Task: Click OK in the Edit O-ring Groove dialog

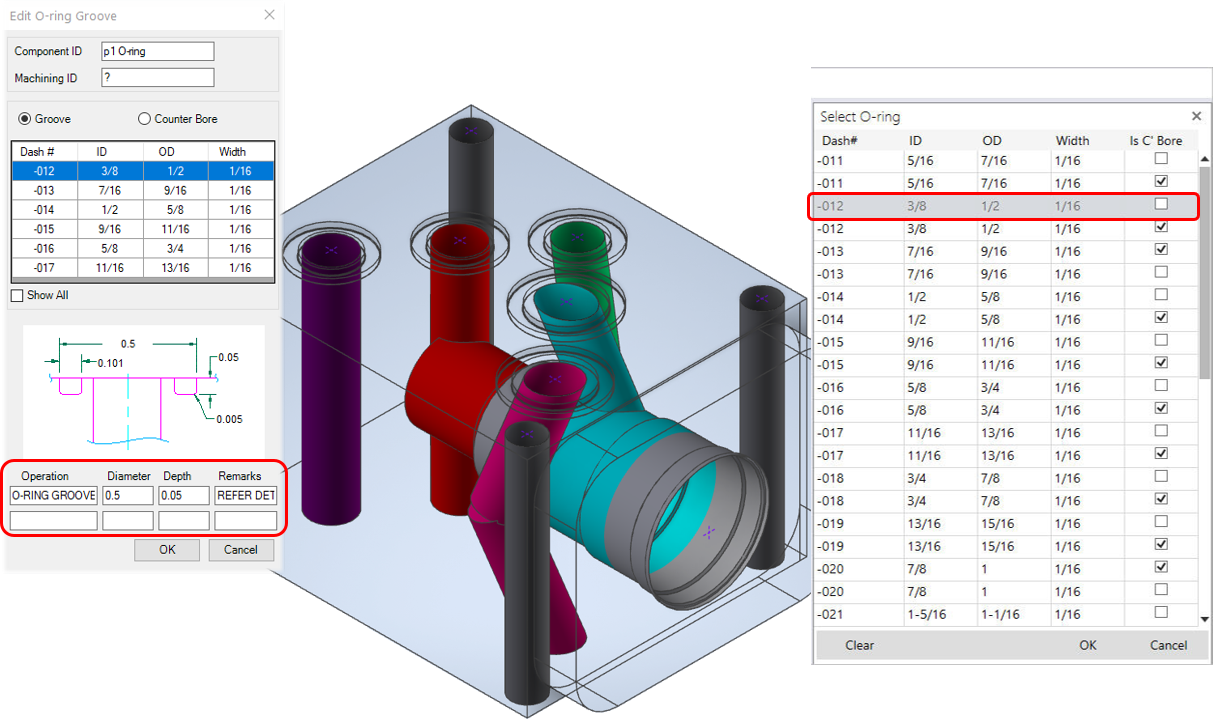Action: (x=166, y=549)
